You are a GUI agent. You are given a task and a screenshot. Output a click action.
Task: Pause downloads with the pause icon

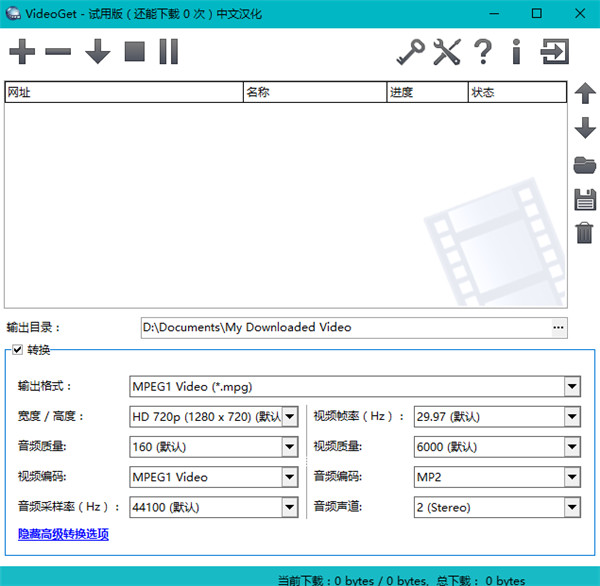click(168, 52)
